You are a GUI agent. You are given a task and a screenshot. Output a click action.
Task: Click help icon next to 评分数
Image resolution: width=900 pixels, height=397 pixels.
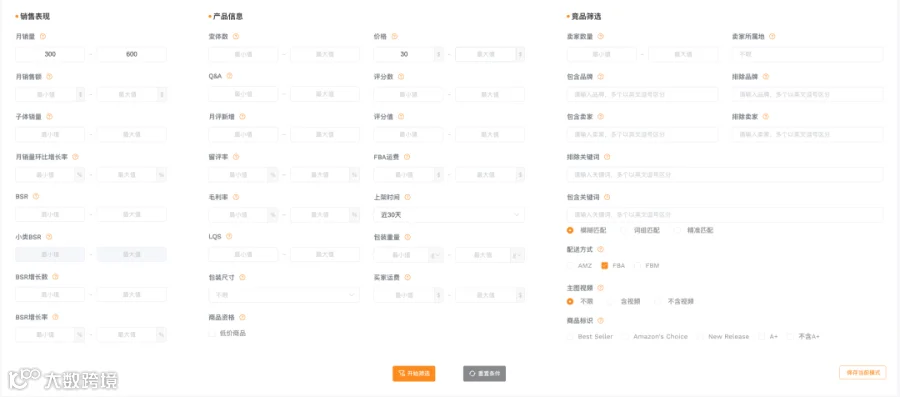coord(401,76)
